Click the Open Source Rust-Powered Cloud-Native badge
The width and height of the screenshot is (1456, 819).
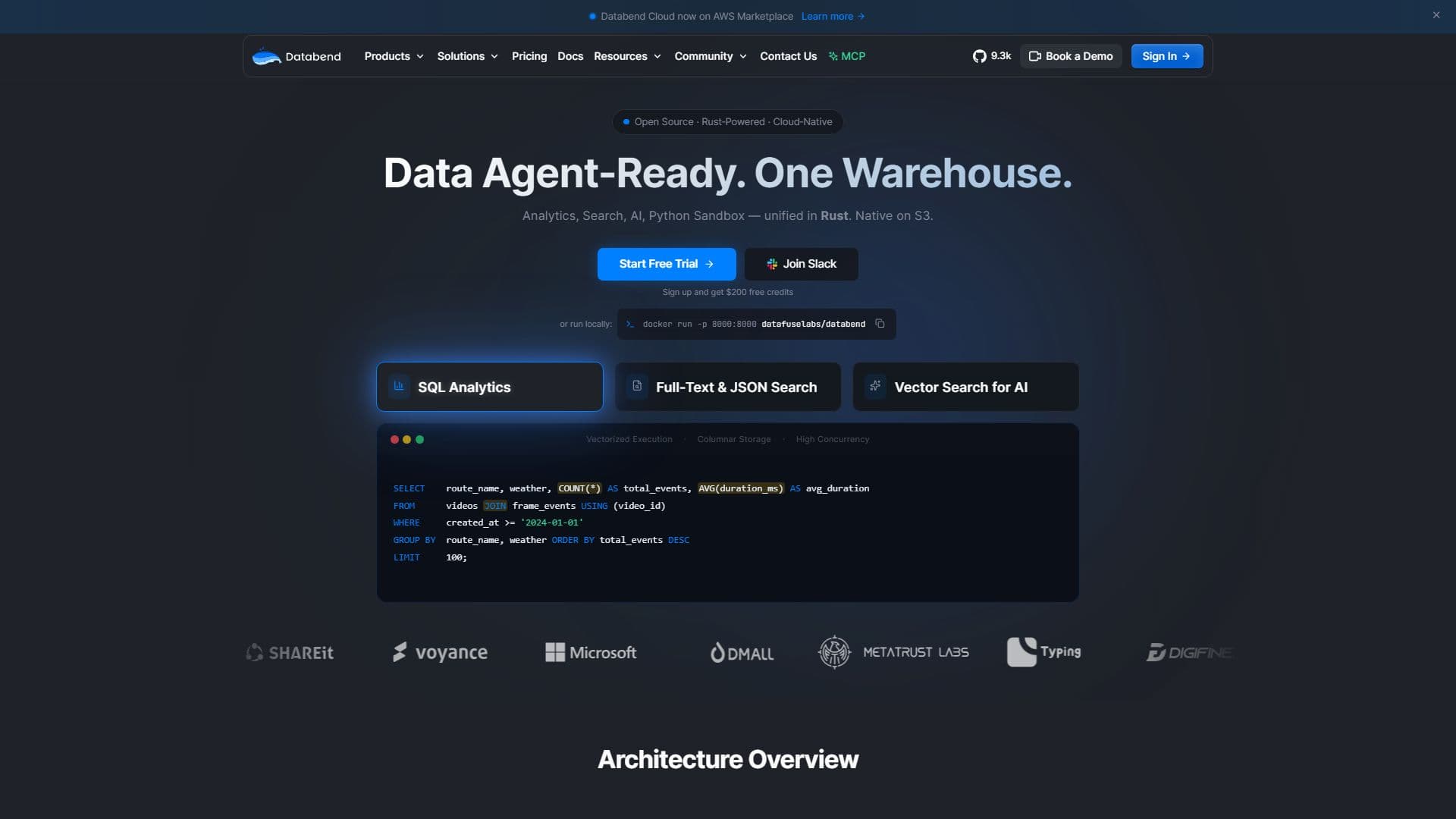728,122
